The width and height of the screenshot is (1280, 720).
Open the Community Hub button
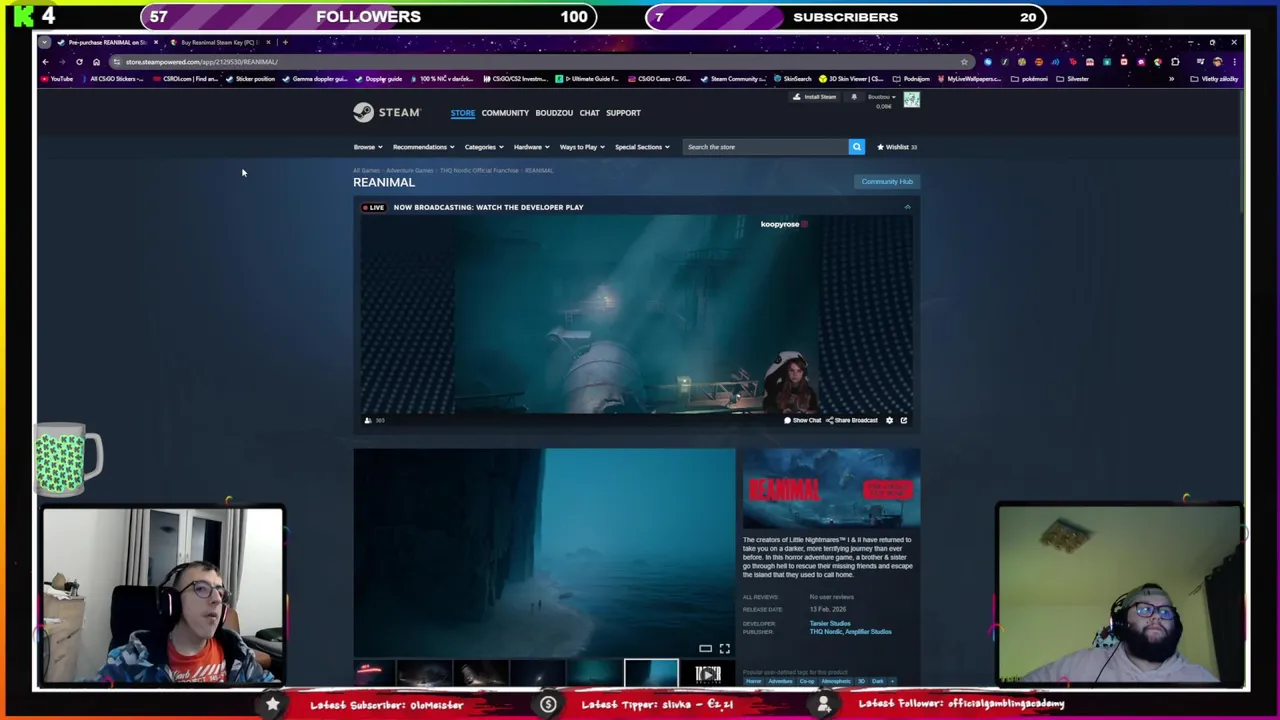pyautogui.click(x=887, y=182)
